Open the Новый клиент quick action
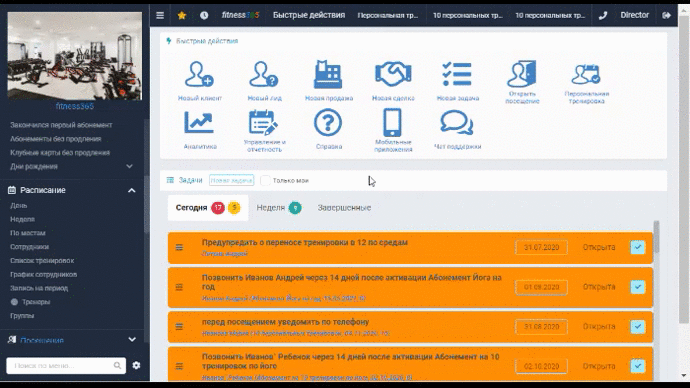Image resolution: width=690 pixels, height=388 pixels. tap(199, 74)
